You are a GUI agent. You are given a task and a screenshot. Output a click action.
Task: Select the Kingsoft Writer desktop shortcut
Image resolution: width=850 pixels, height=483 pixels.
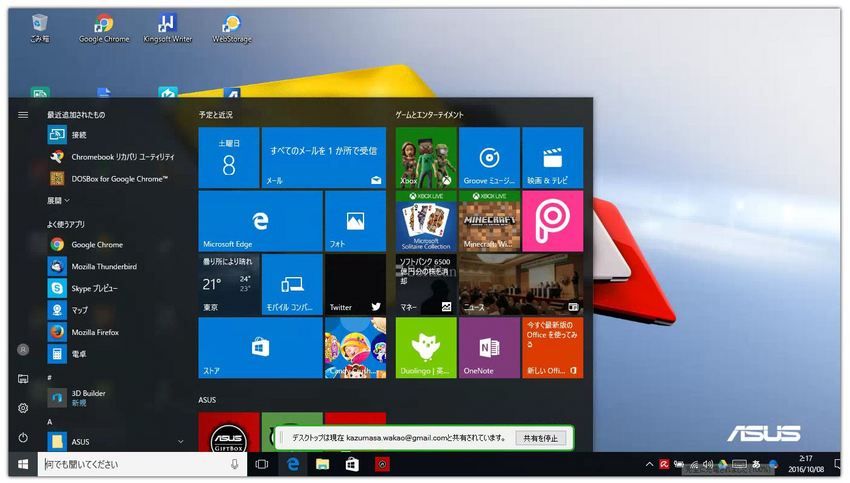click(x=168, y=28)
